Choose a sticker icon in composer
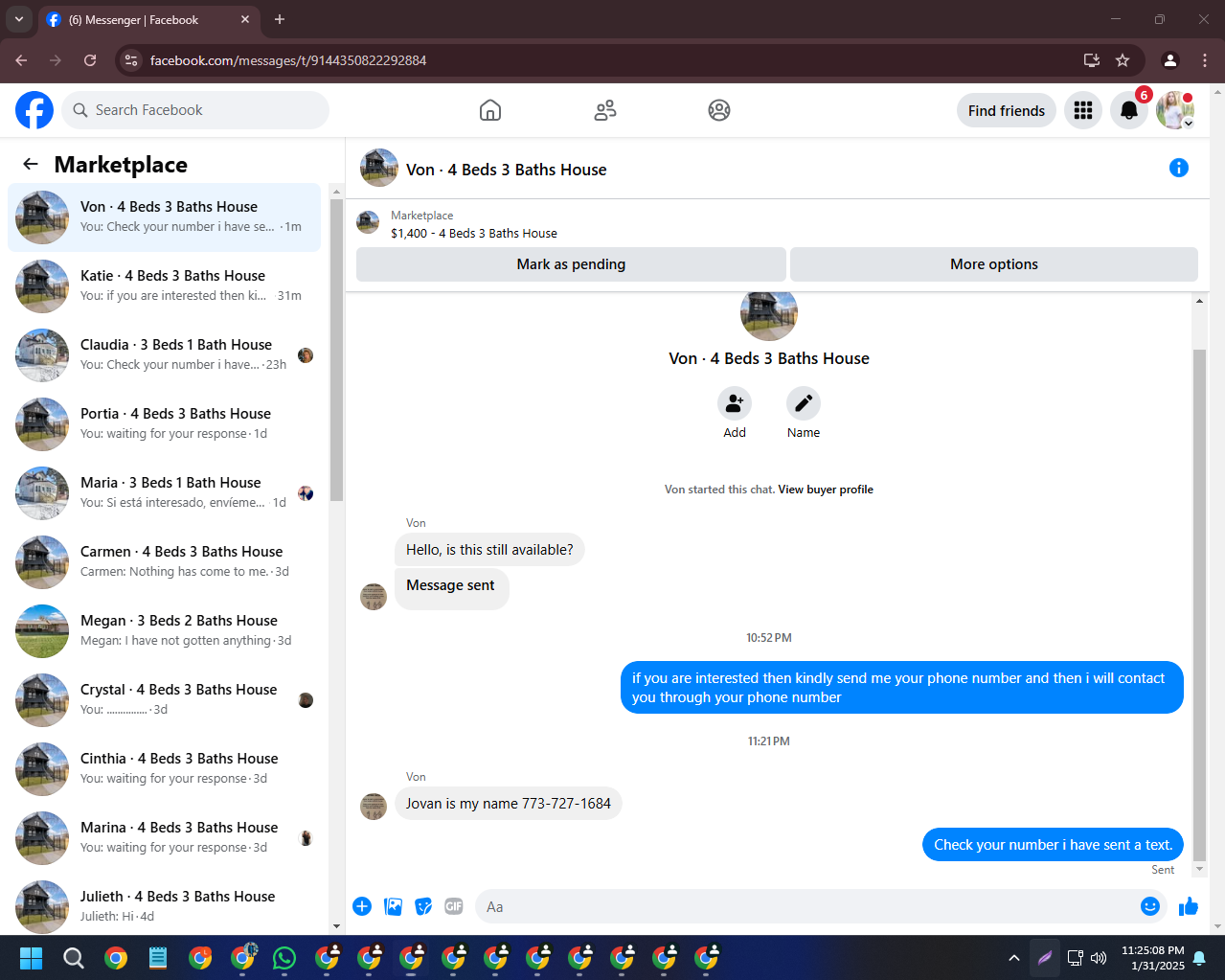This screenshot has height=980, width=1225. [423, 906]
